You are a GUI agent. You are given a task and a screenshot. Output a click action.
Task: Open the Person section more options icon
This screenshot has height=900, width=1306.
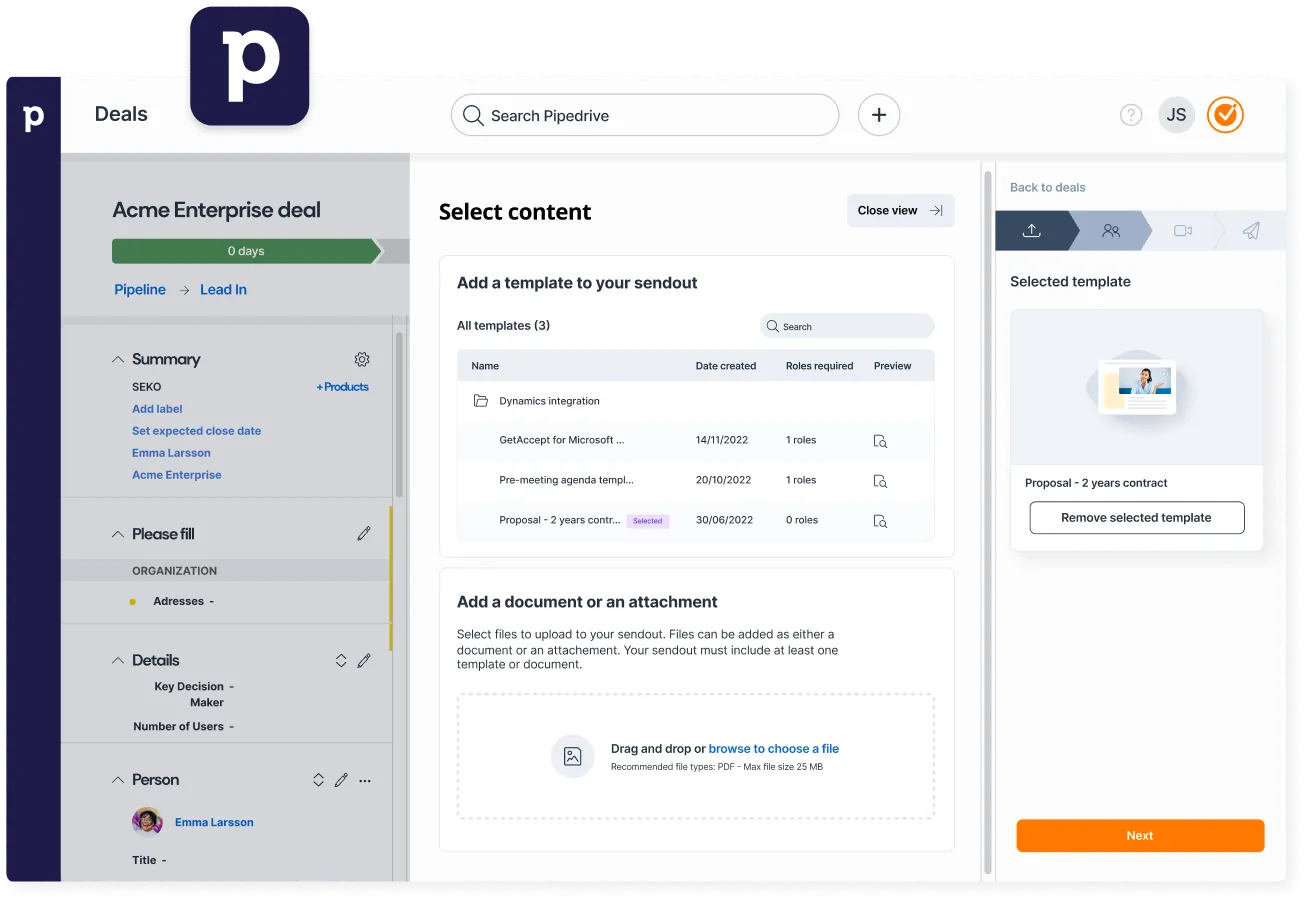pyautogui.click(x=365, y=780)
